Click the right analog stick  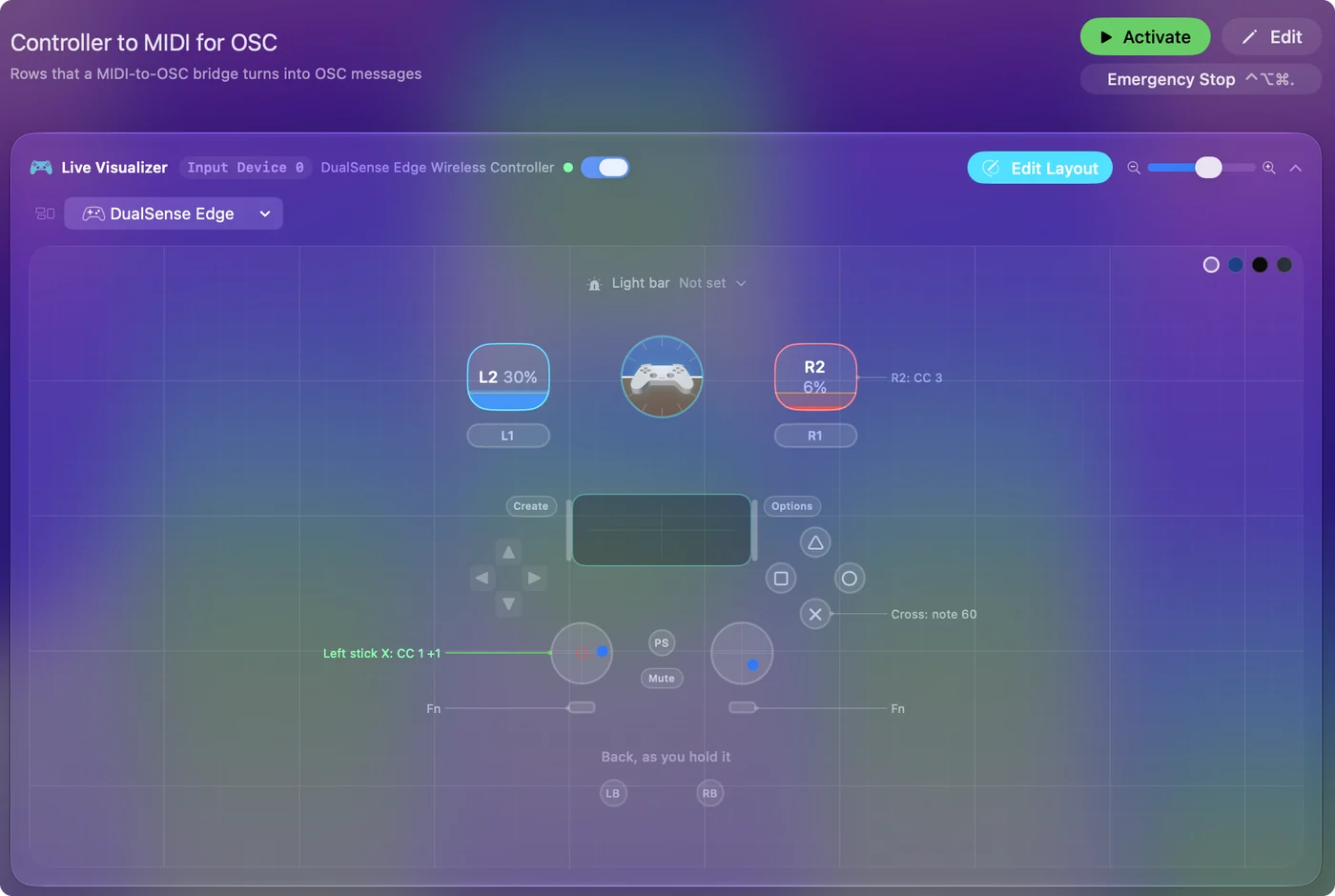point(742,653)
